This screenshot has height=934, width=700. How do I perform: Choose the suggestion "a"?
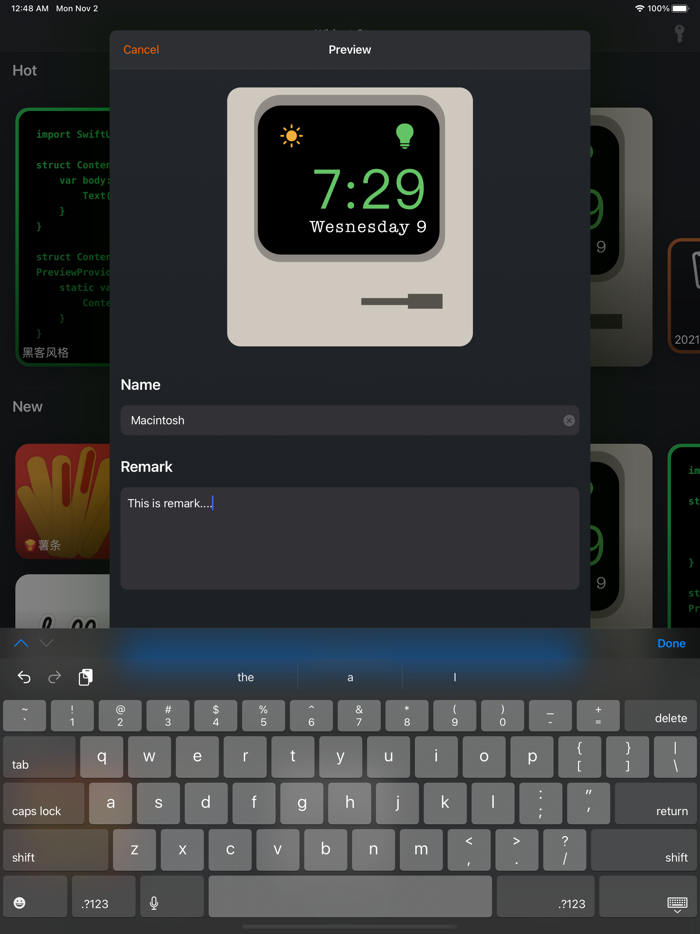point(350,677)
